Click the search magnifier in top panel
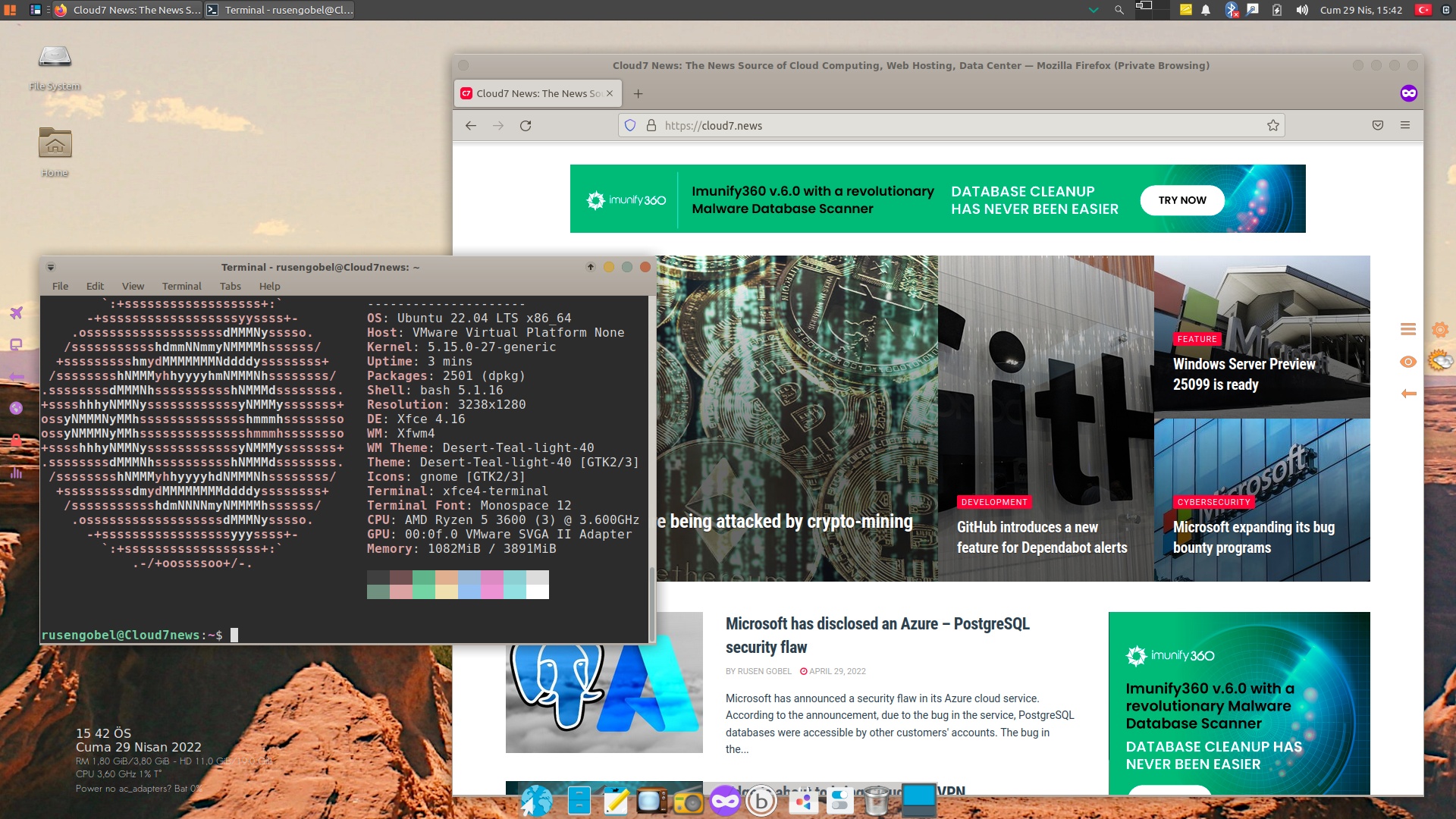The image size is (1456, 819). (x=1119, y=10)
